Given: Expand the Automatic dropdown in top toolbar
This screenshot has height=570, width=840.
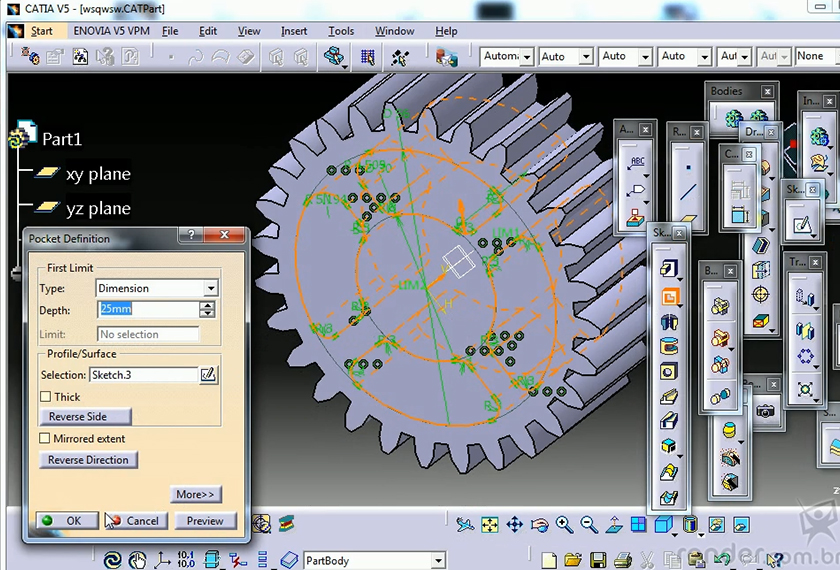Looking at the screenshot, I should click(x=525, y=57).
